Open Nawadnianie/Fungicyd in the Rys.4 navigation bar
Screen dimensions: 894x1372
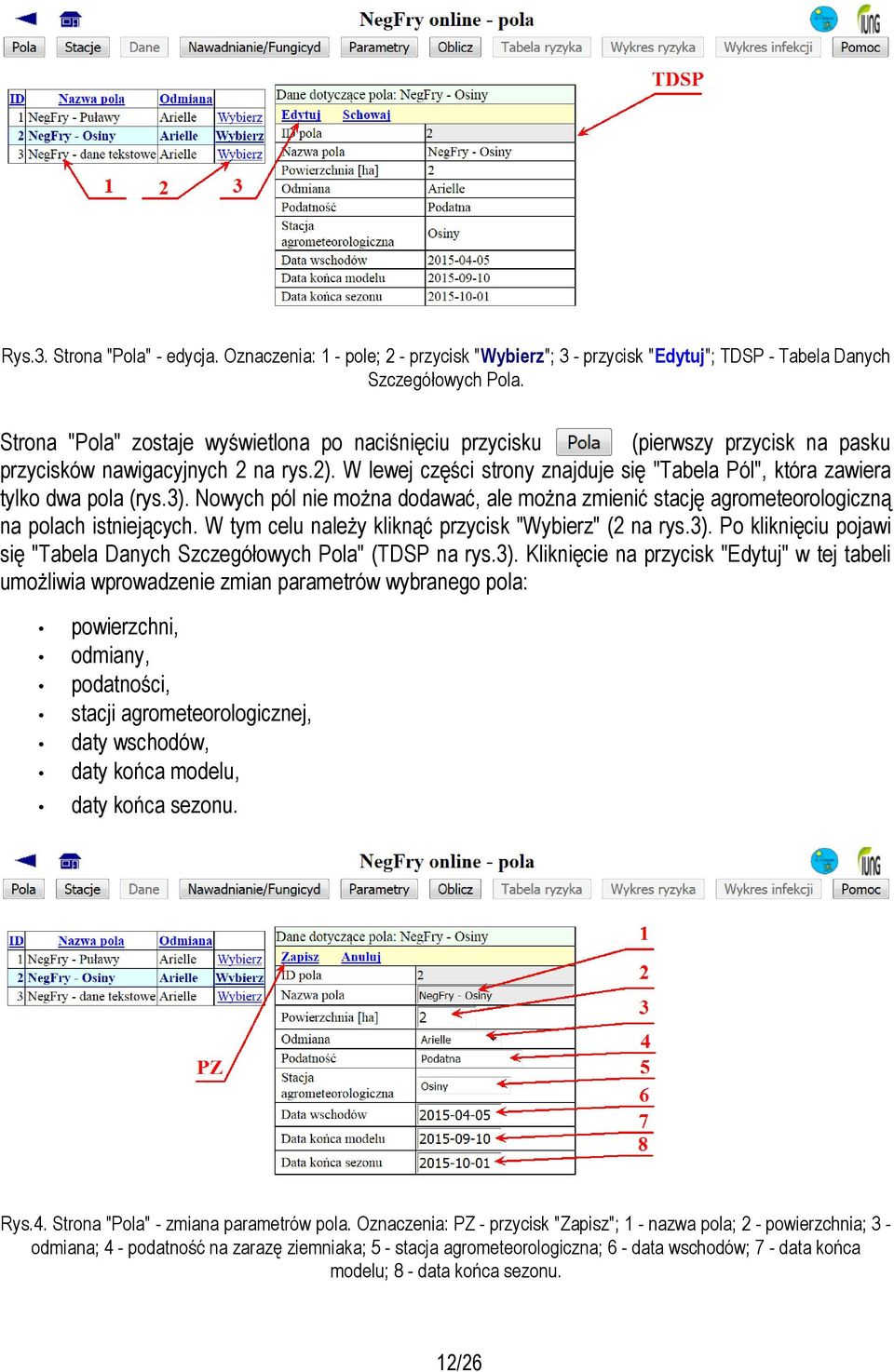254,889
